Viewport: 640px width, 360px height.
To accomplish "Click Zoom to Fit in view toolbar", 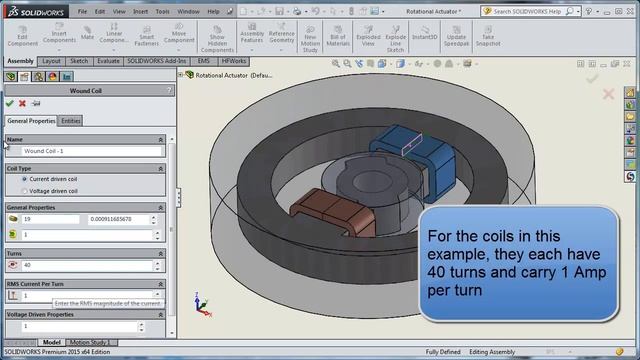I will coord(336,64).
